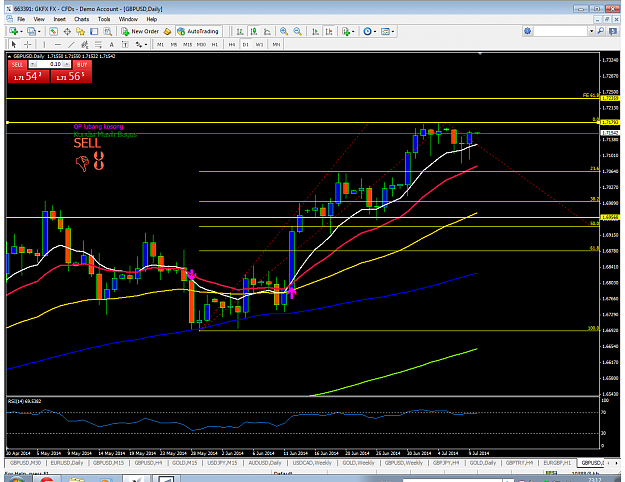
Task: Switch chart to bar chart icon
Action: [240, 31]
